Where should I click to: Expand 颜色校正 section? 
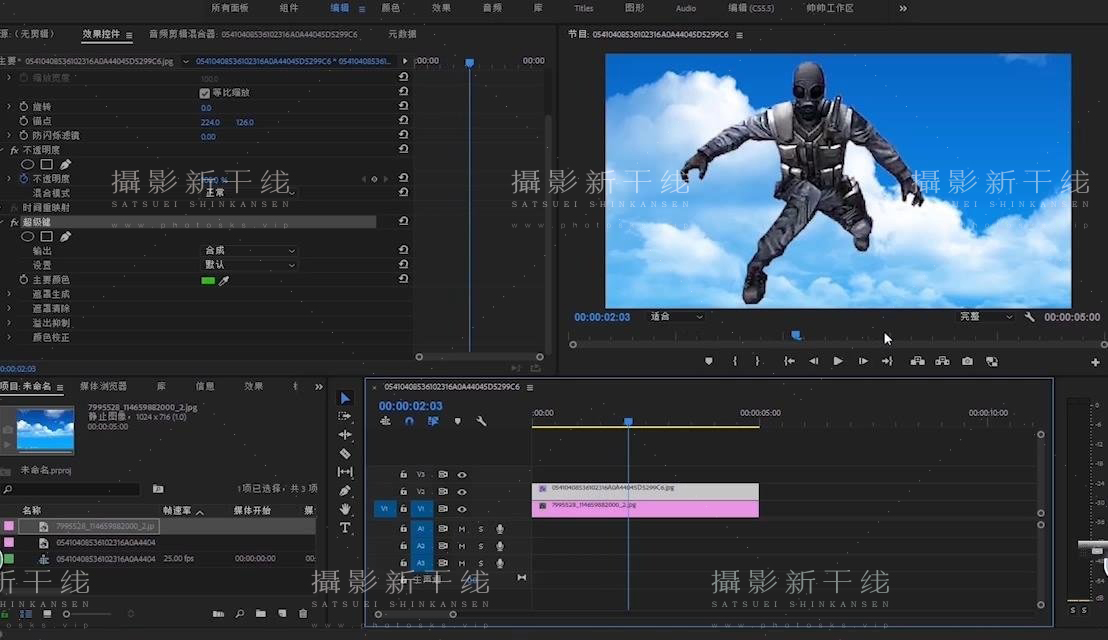pos(9,338)
